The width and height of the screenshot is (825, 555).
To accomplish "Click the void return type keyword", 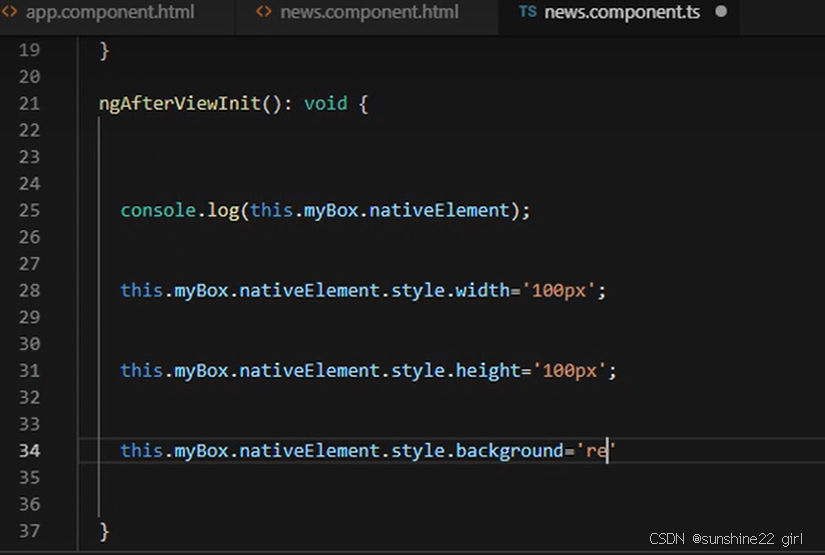I will click(326, 103).
